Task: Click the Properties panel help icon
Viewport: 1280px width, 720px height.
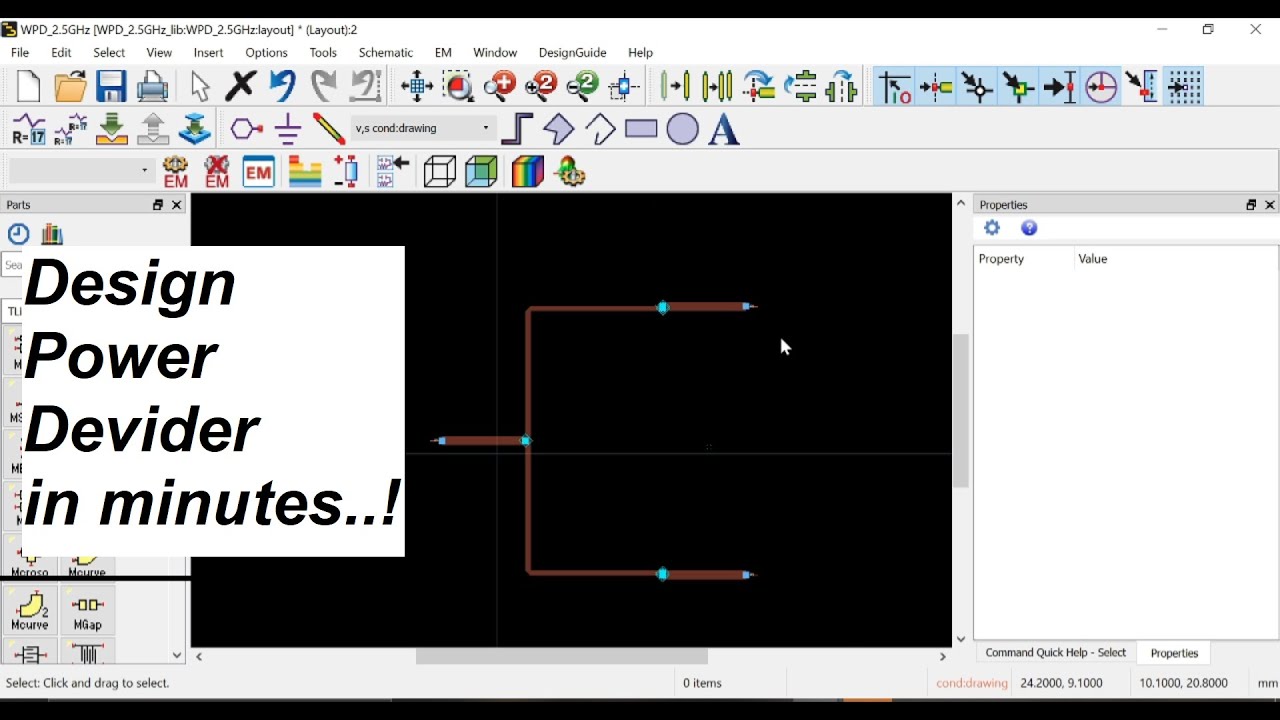Action: (1029, 228)
